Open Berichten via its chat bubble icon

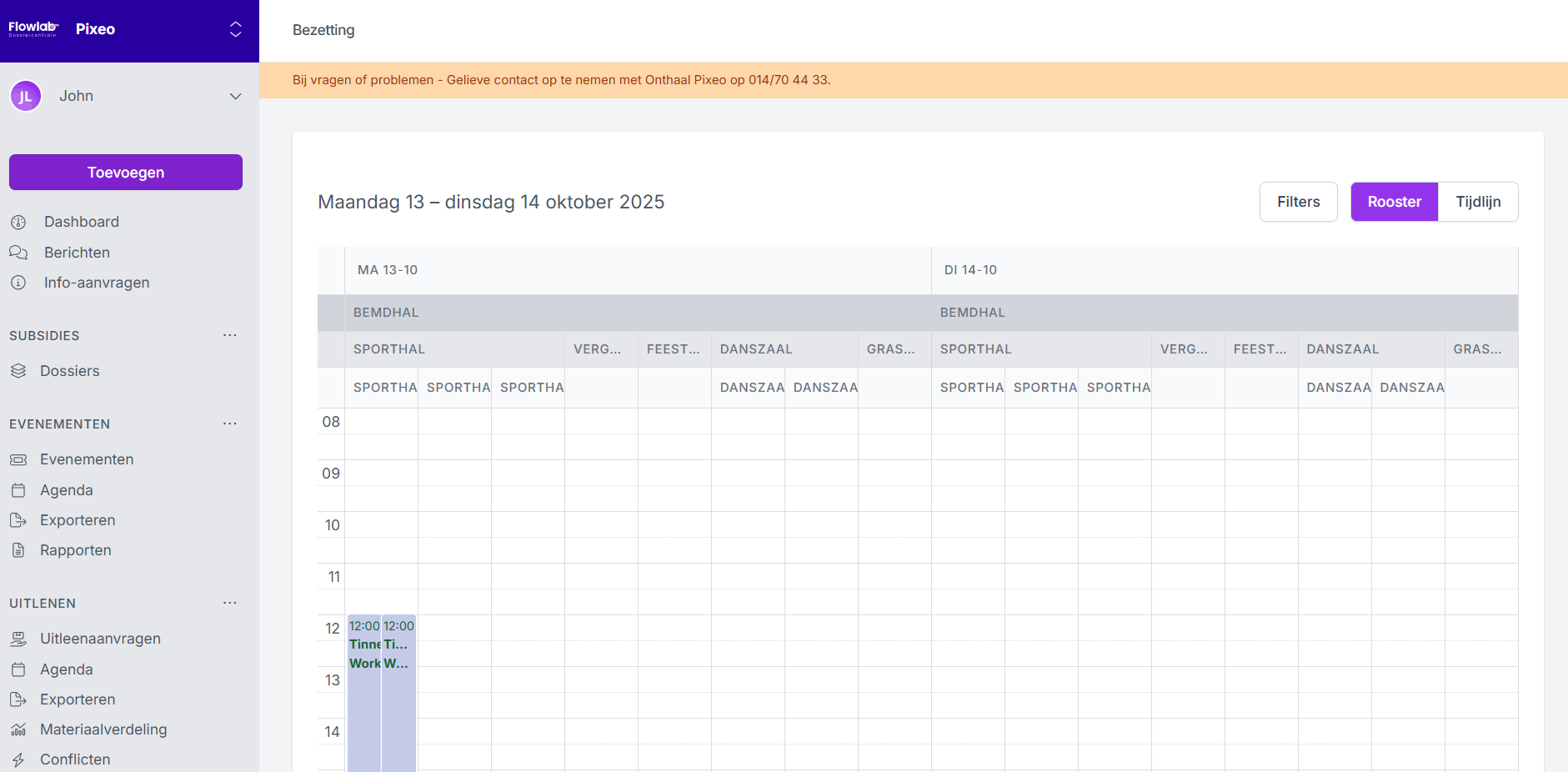pos(18,253)
